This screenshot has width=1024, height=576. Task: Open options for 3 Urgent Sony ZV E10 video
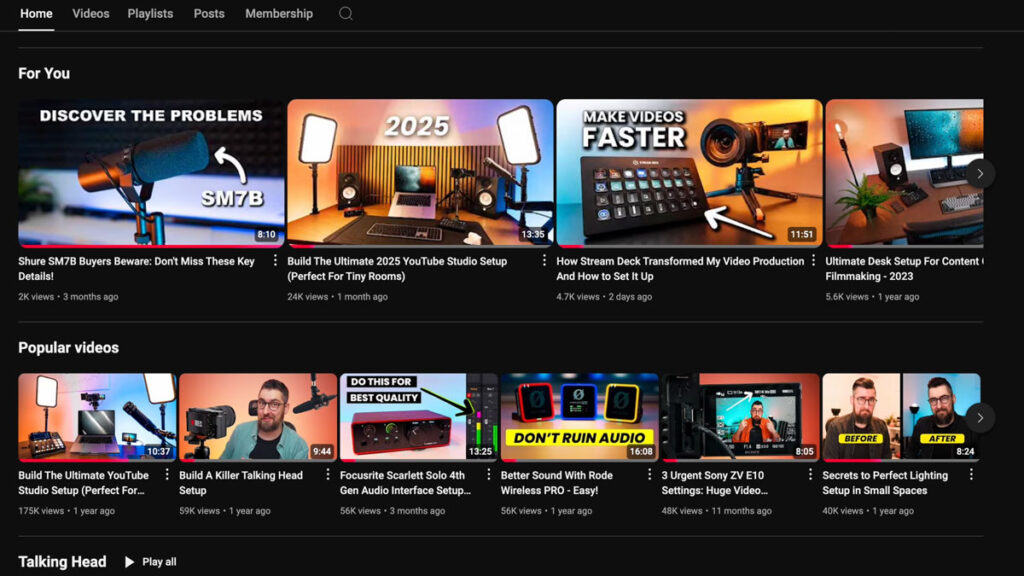[810, 475]
